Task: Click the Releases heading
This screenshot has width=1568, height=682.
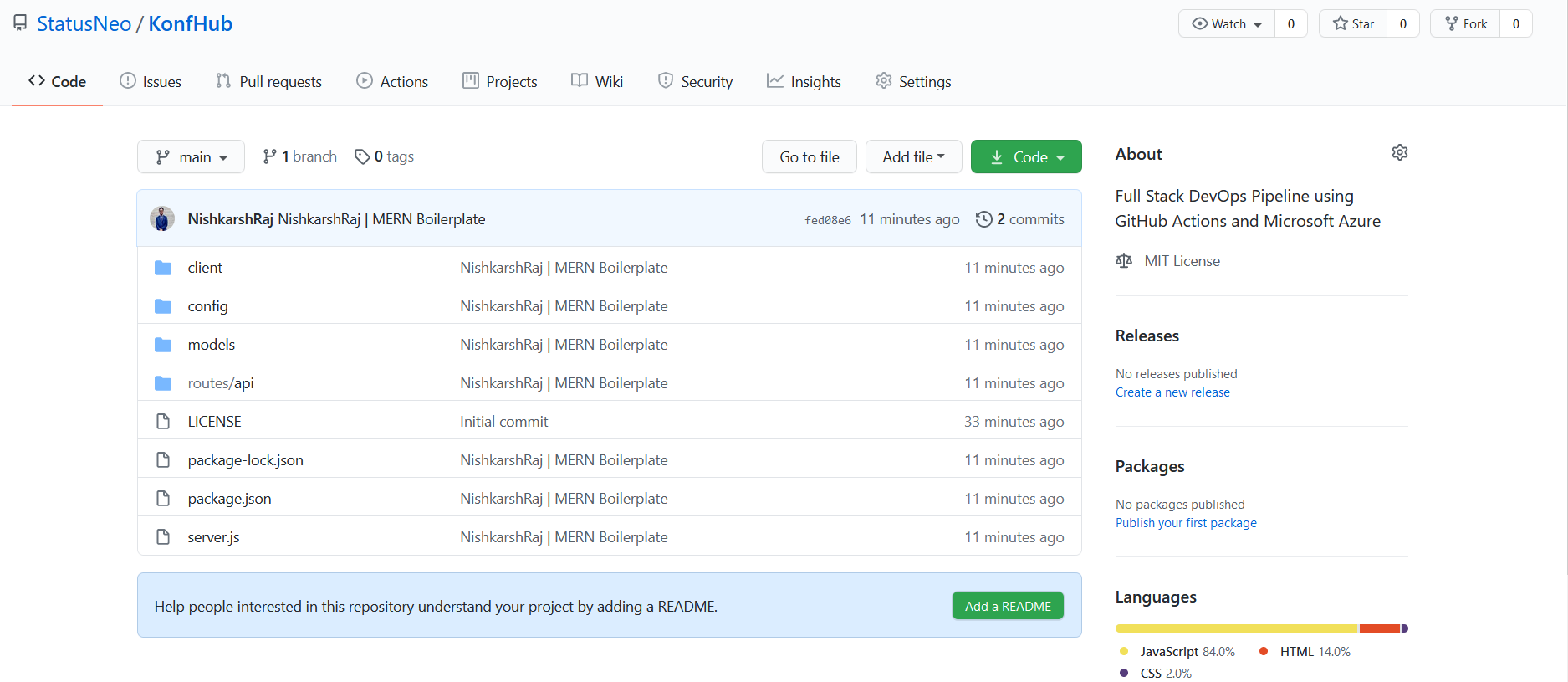Action: pyautogui.click(x=1147, y=336)
